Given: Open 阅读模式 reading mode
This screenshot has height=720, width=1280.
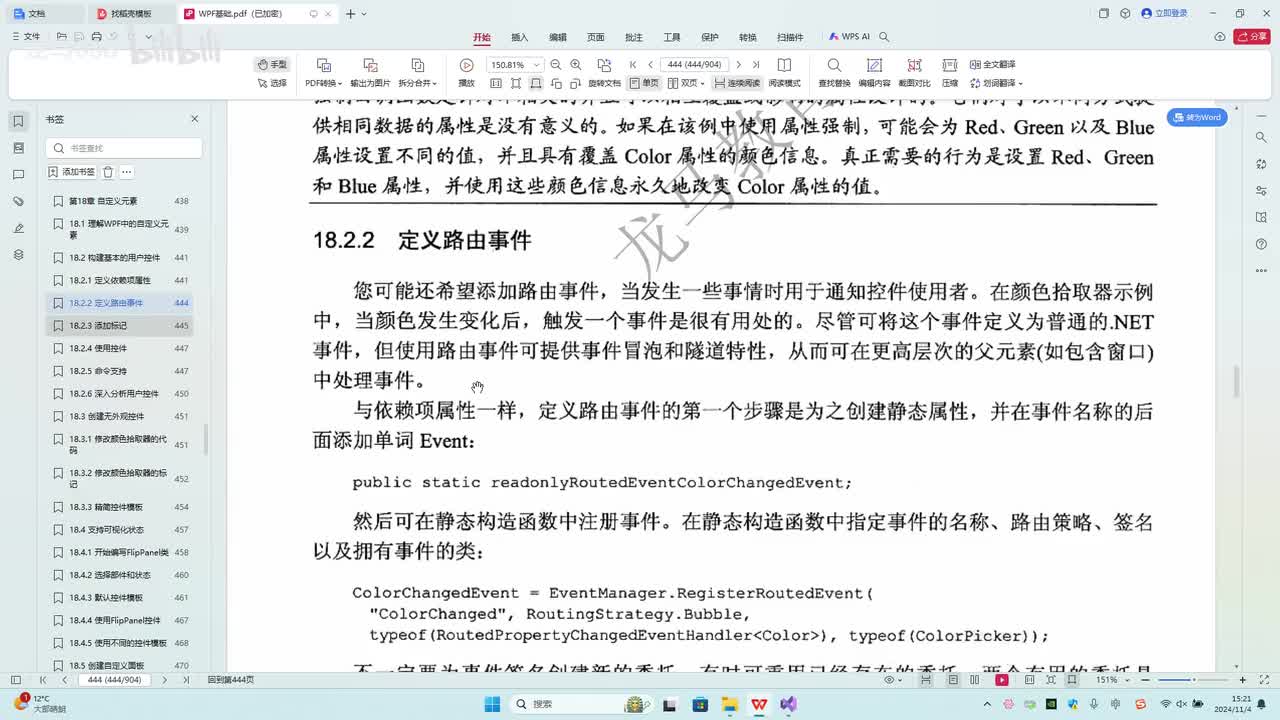Looking at the screenshot, I should (x=784, y=73).
